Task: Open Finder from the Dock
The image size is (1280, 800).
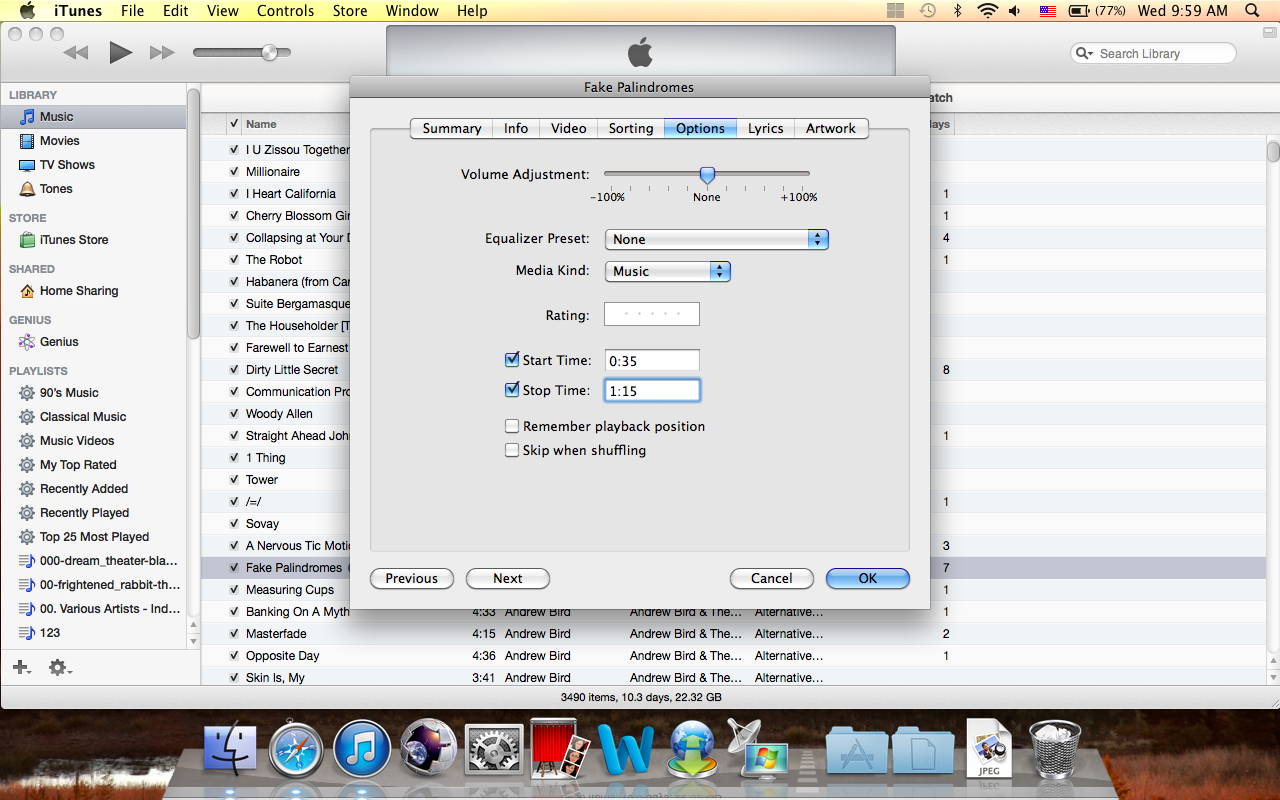Action: click(x=230, y=749)
